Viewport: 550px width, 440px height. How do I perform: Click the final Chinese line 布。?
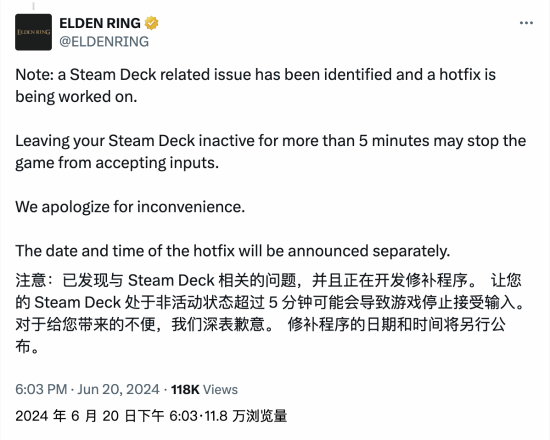click(x=27, y=347)
